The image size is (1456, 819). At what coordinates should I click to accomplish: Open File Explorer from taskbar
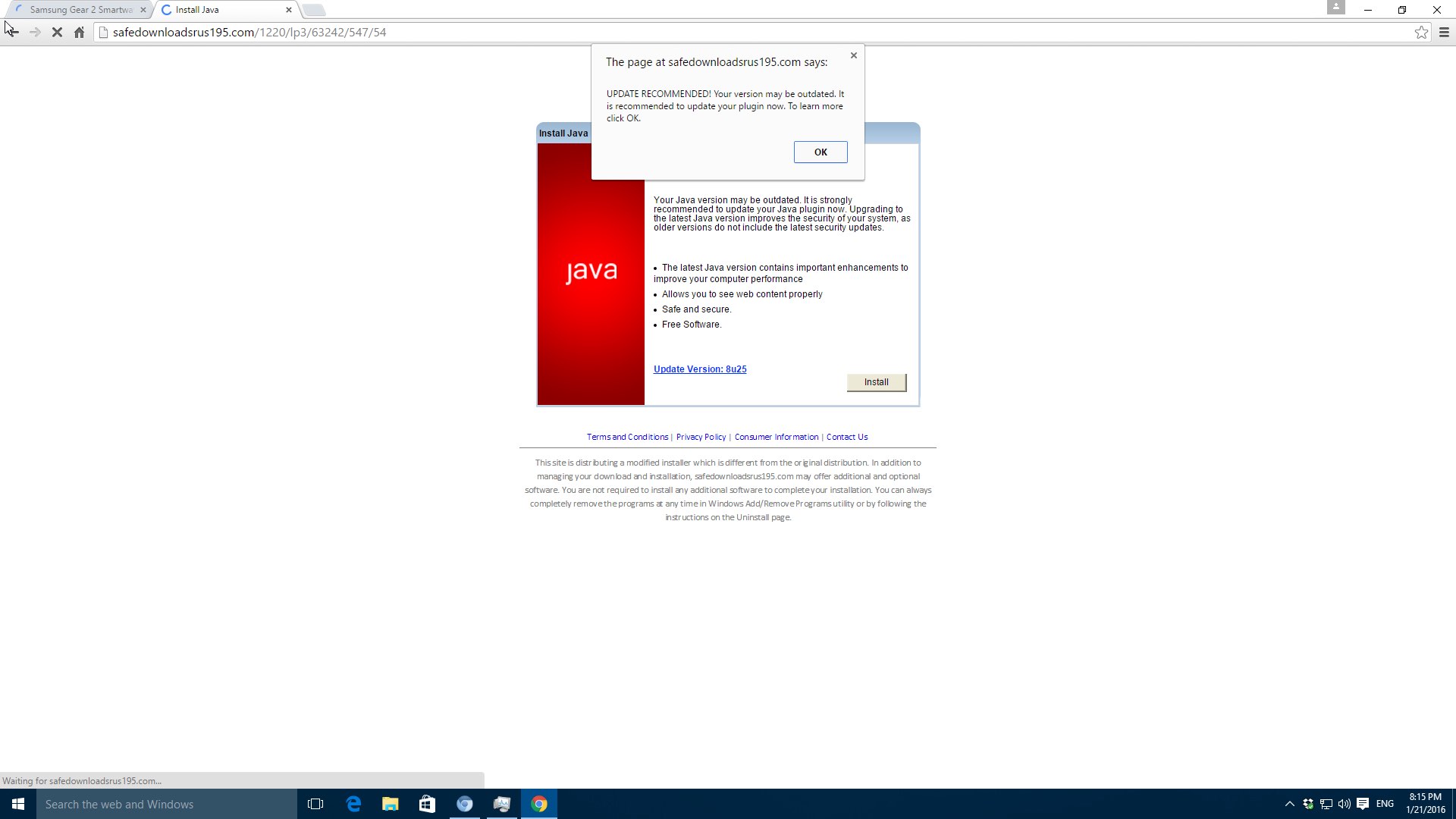[x=390, y=804]
